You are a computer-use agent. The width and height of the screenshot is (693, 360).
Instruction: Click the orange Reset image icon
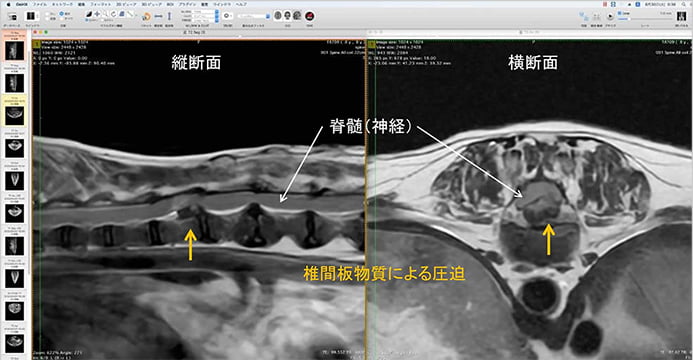[146, 16]
